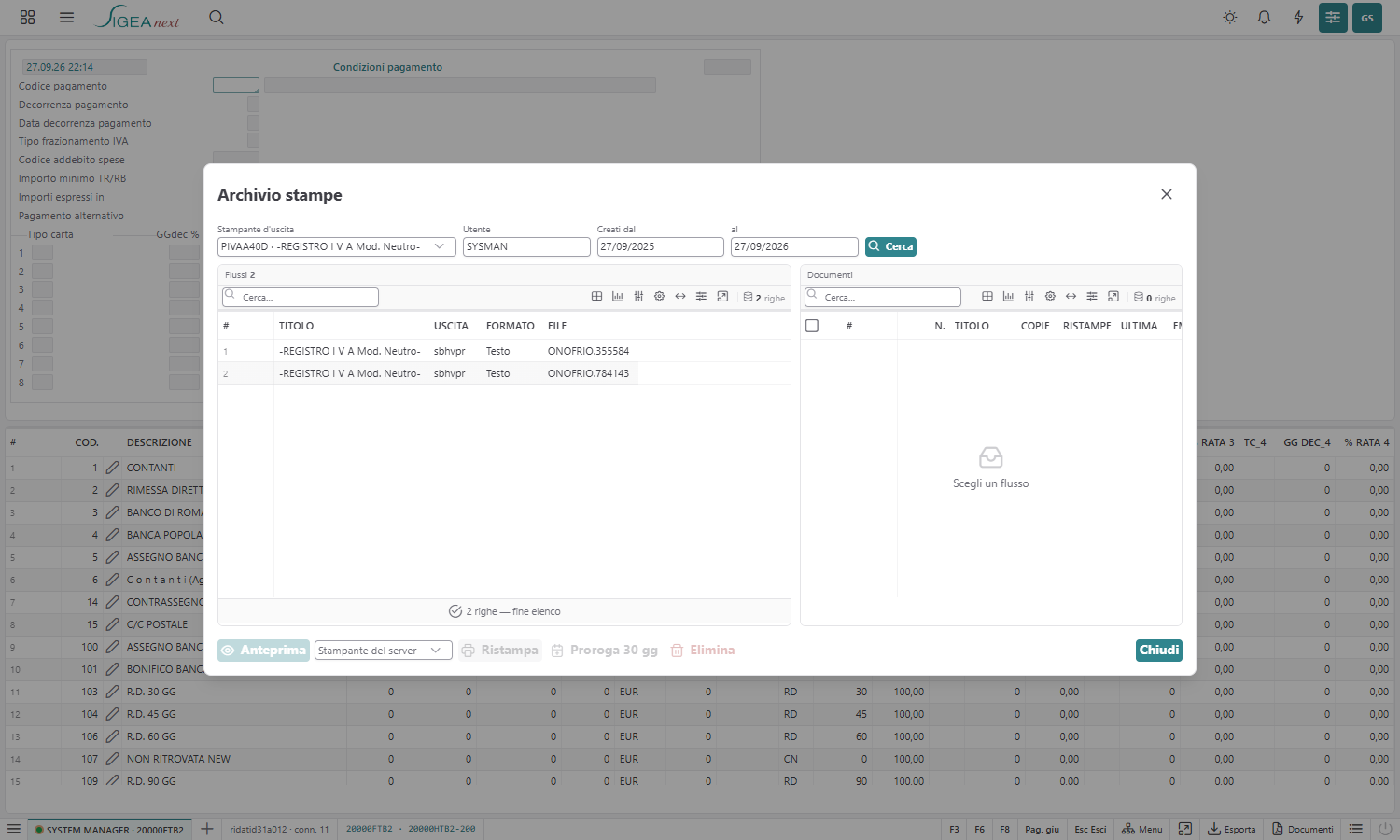Select the SYSTEM MANAGER tab
The width and height of the screenshot is (1400, 840).
(x=109, y=829)
